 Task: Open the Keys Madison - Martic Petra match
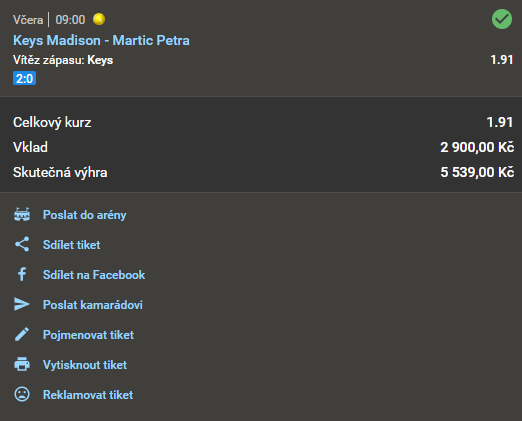[101, 40]
